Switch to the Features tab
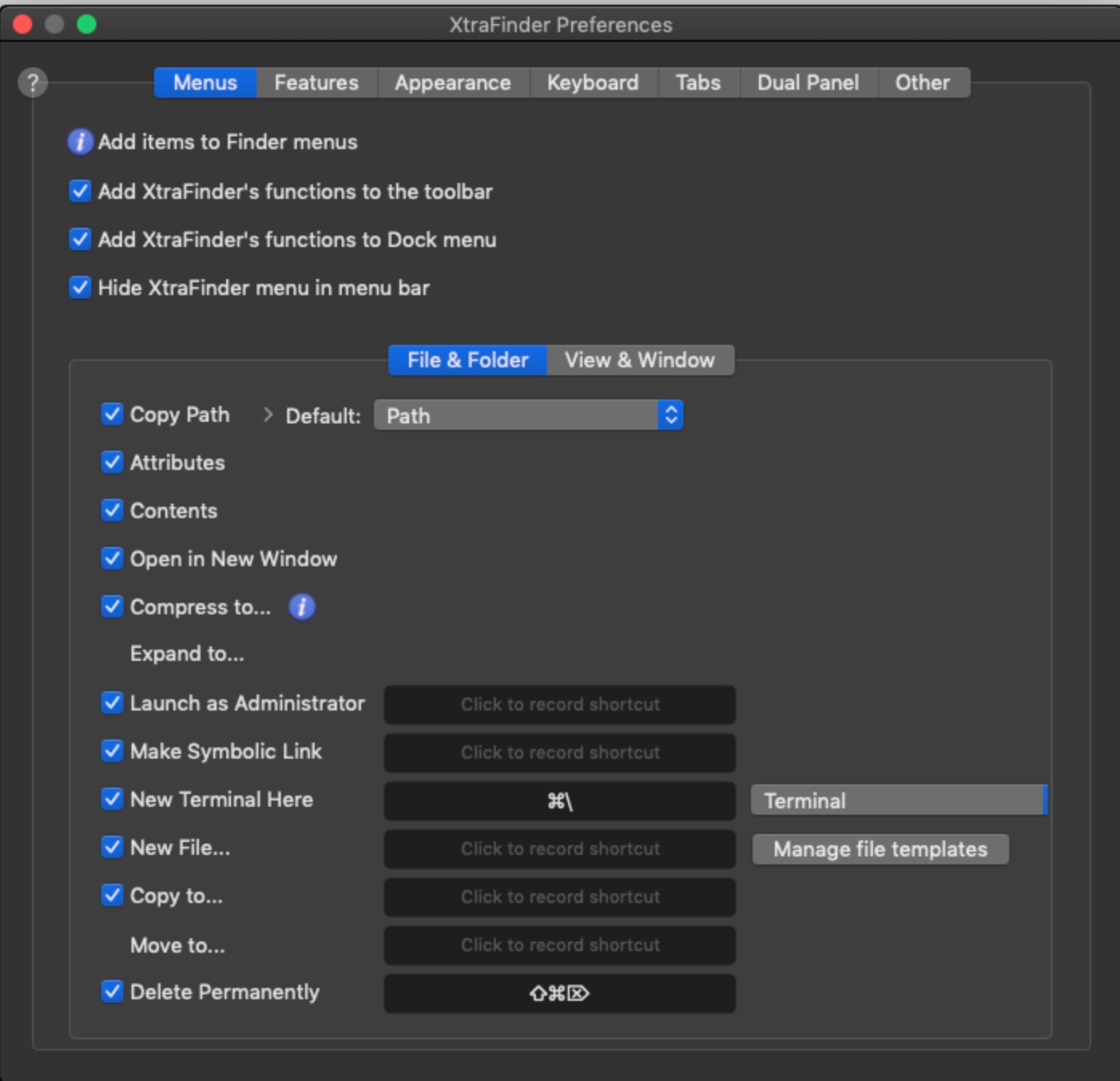The image size is (1120, 1081). [316, 83]
